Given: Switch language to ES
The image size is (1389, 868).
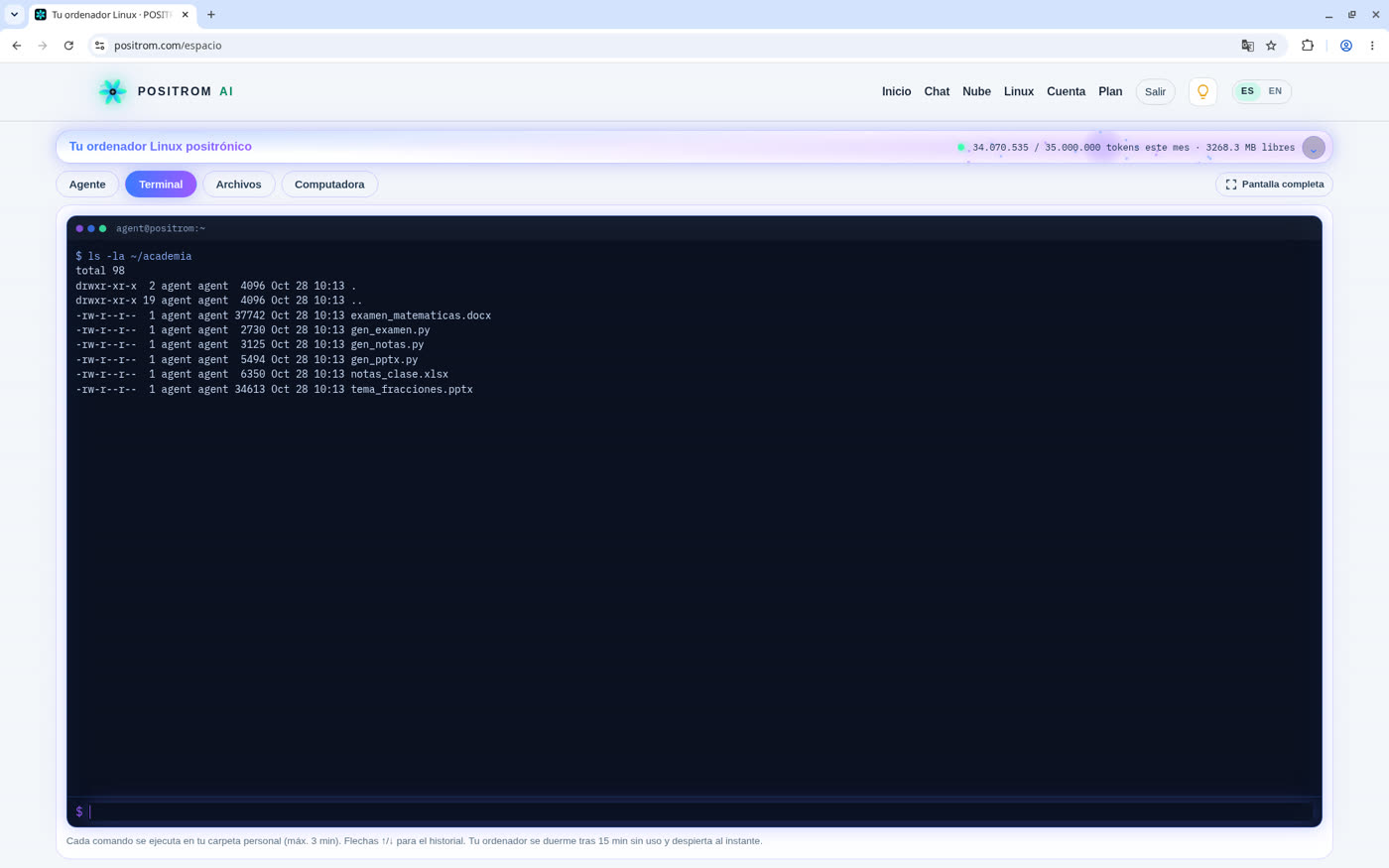Looking at the screenshot, I should [1247, 91].
